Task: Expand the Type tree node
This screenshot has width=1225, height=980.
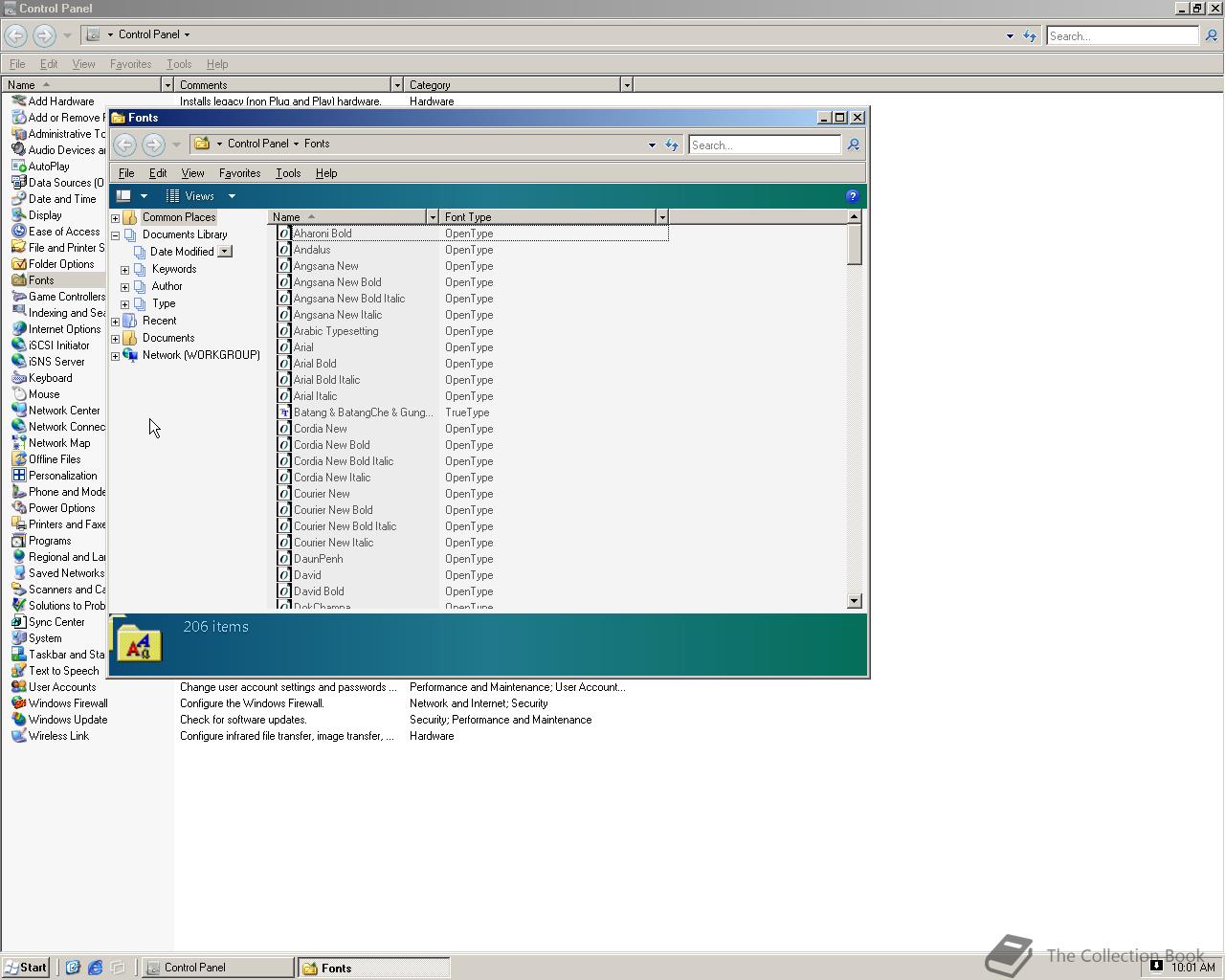Action: pos(125,304)
